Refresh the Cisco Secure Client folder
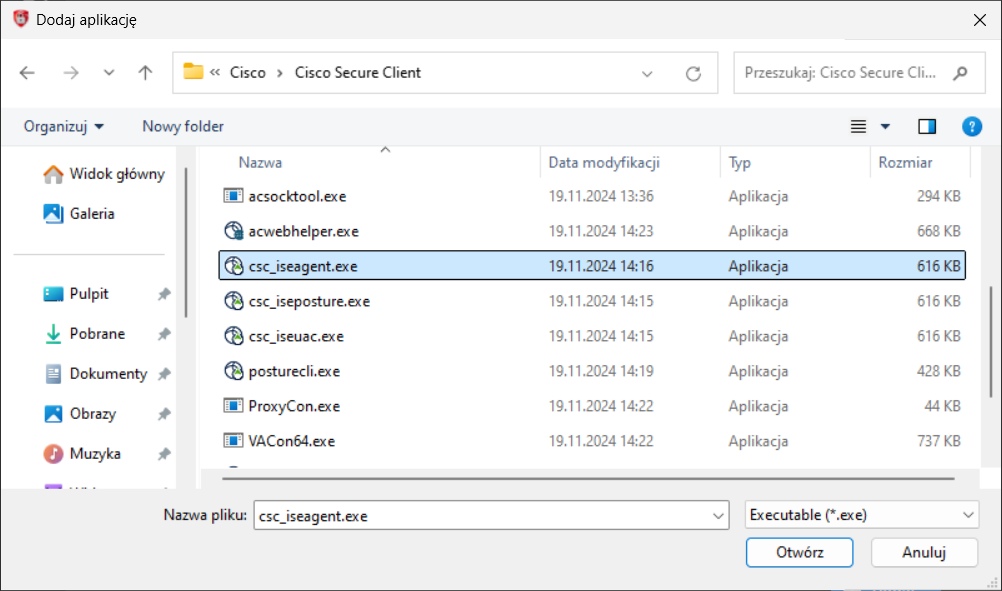Screen dimensions: 1002x591 (693, 73)
